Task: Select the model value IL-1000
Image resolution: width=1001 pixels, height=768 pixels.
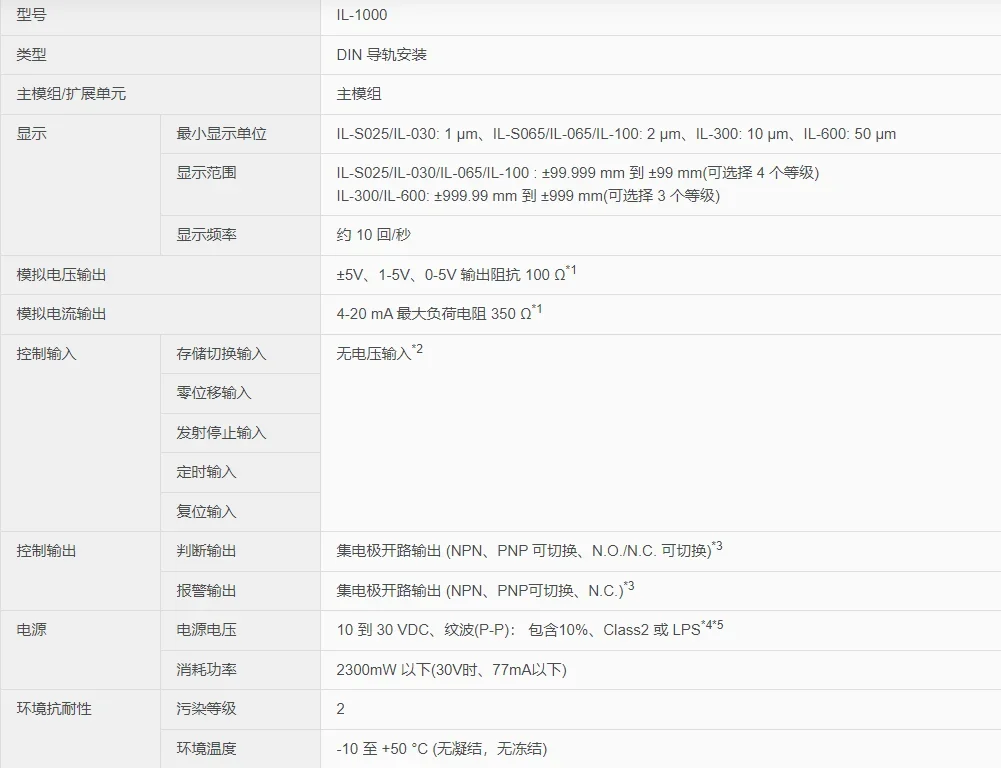Action: 361,15
